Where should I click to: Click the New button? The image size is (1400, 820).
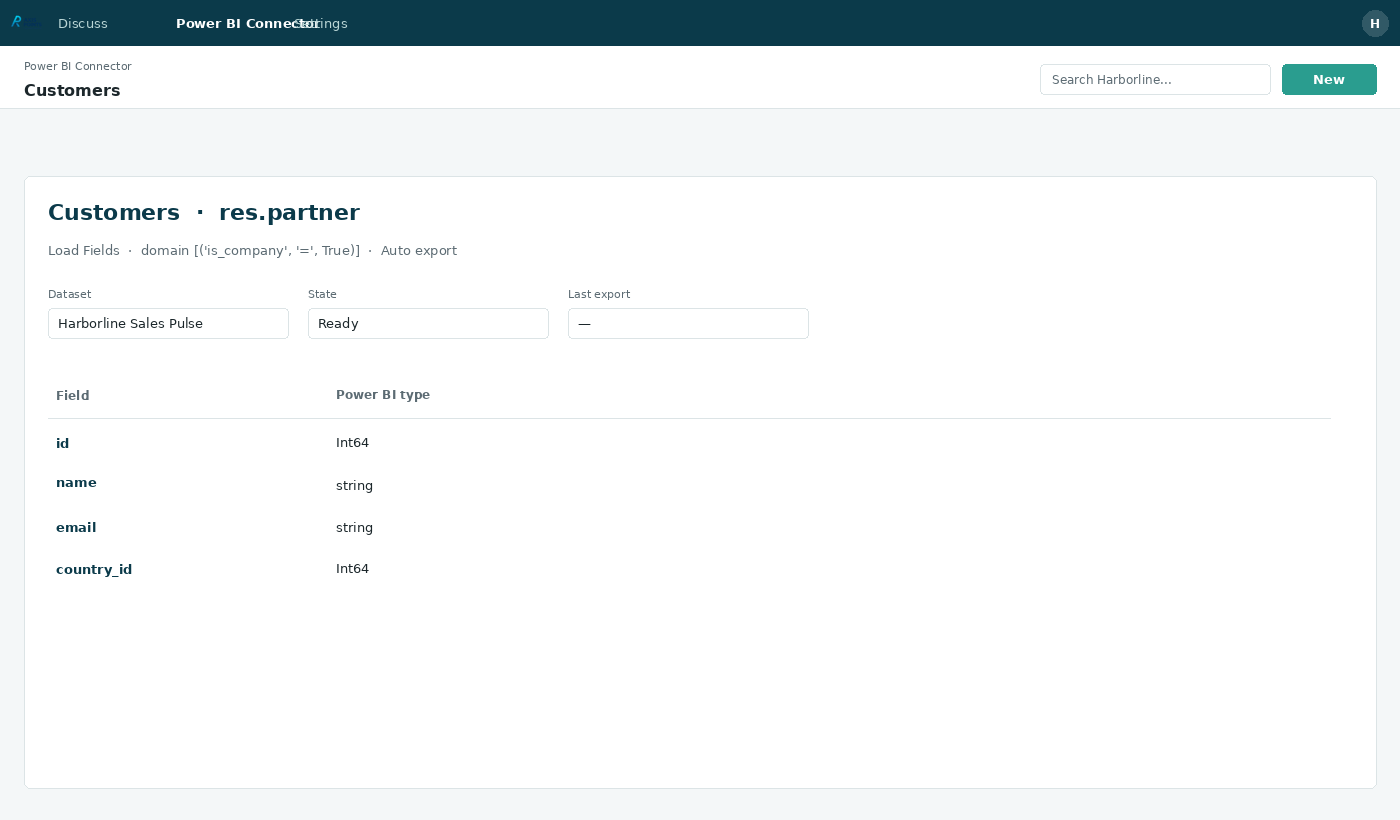point(1329,79)
